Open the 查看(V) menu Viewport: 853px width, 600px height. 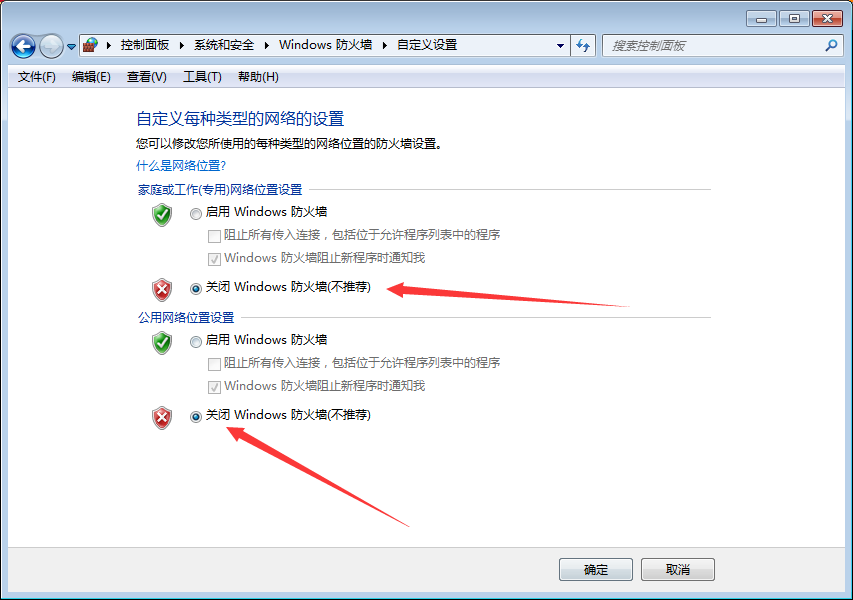coord(146,77)
